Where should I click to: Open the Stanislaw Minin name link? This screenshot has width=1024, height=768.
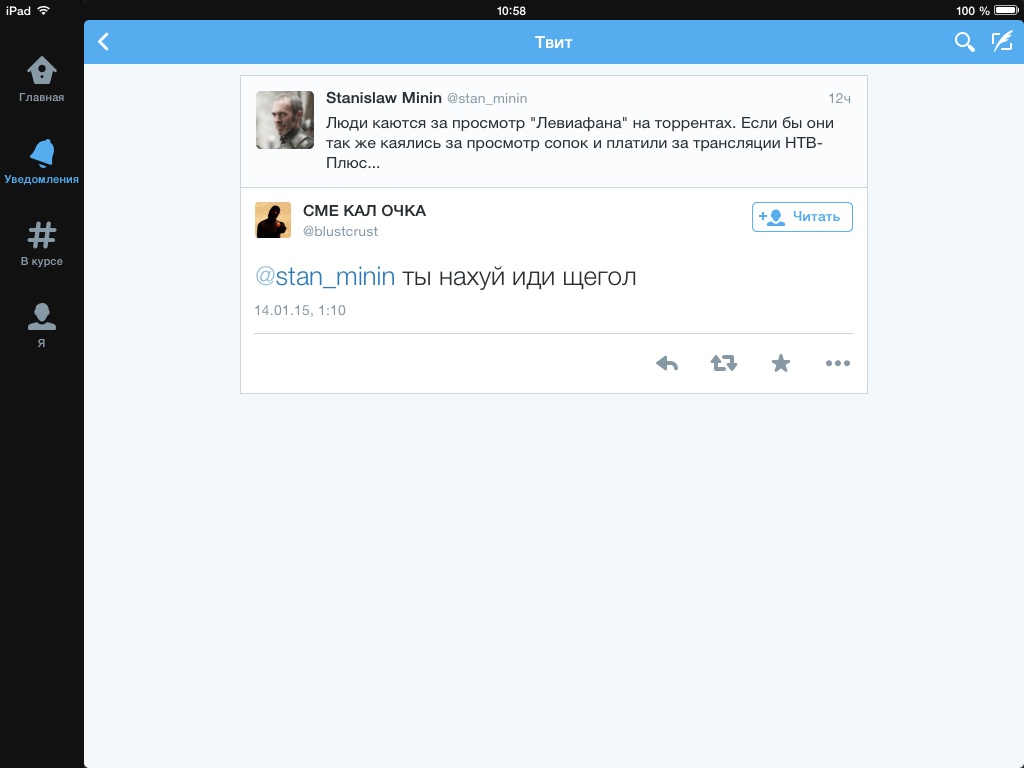coord(383,98)
